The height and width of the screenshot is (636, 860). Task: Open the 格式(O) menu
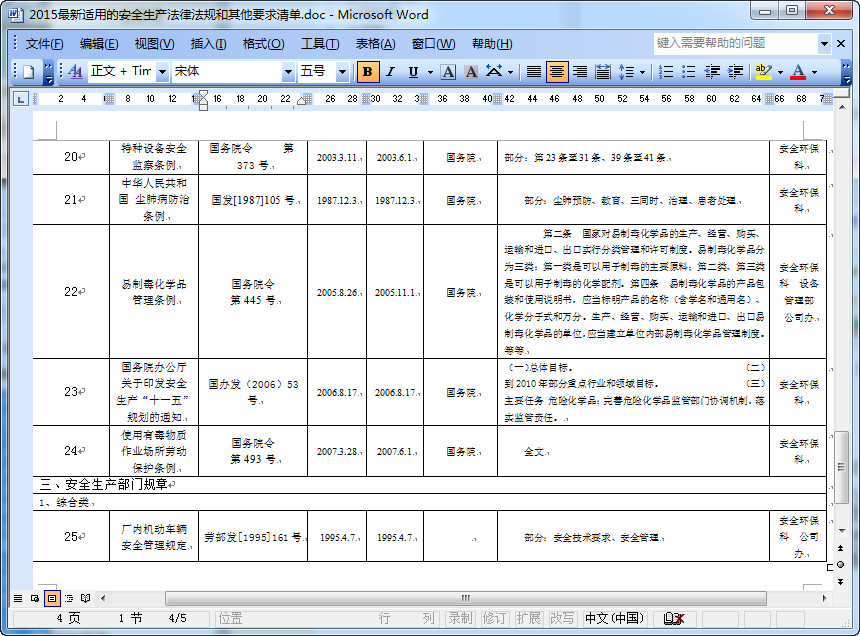[263, 44]
